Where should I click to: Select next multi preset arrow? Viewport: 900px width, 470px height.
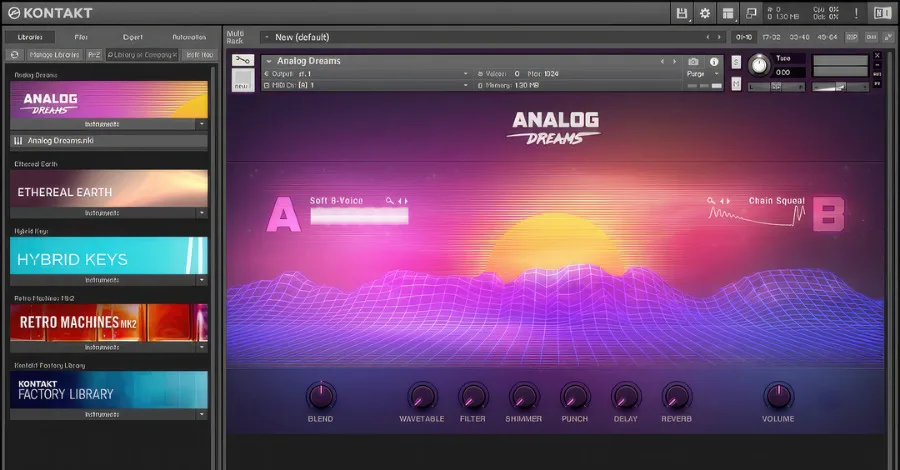pos(719,37)
